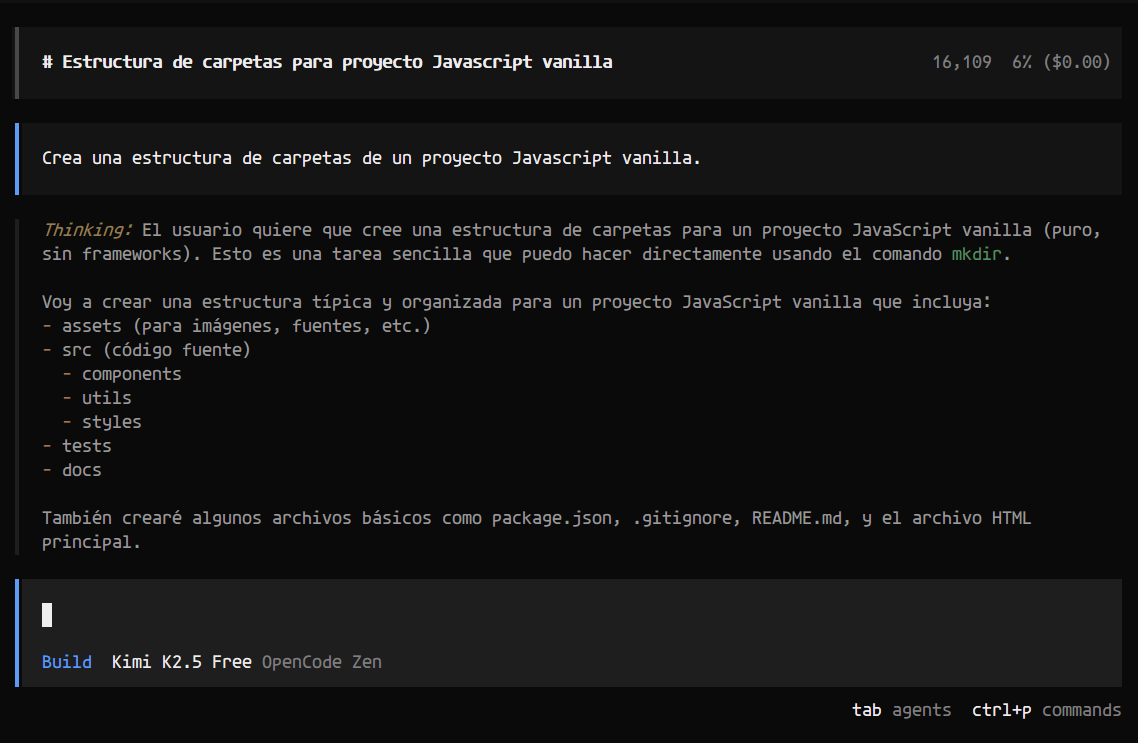
Task: Click the tab agents hint
Action: [x=901, y=710]
